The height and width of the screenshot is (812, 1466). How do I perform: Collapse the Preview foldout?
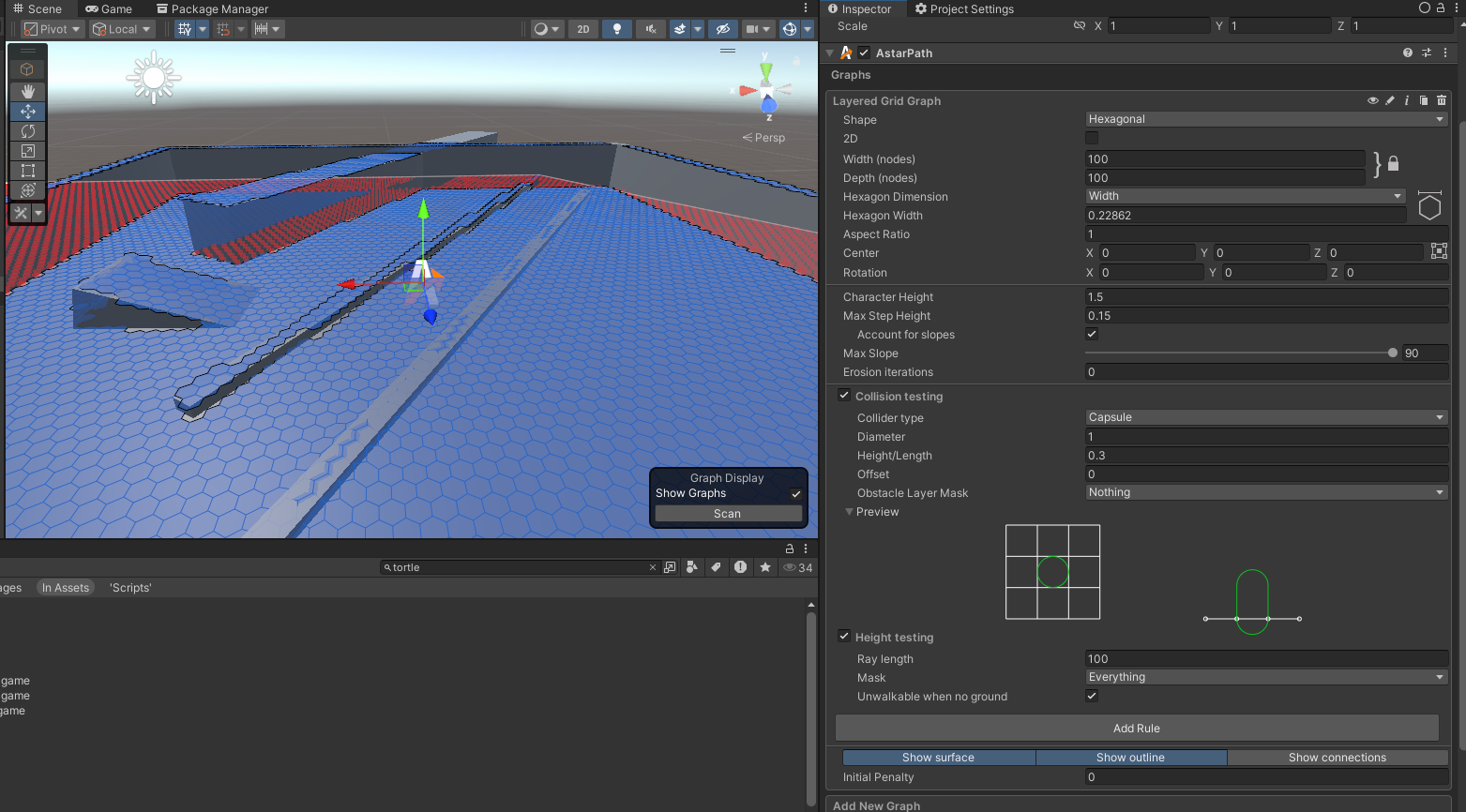(x=849, y=512)
